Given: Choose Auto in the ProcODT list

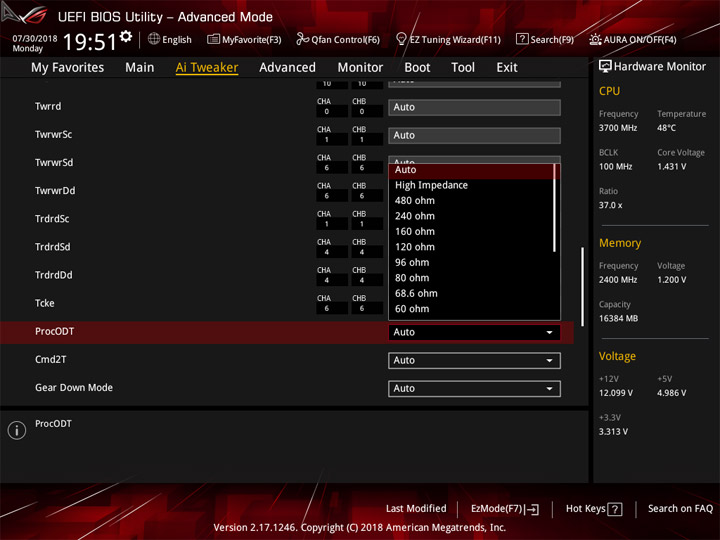Looking at the screenshot, I should point(471,170).
